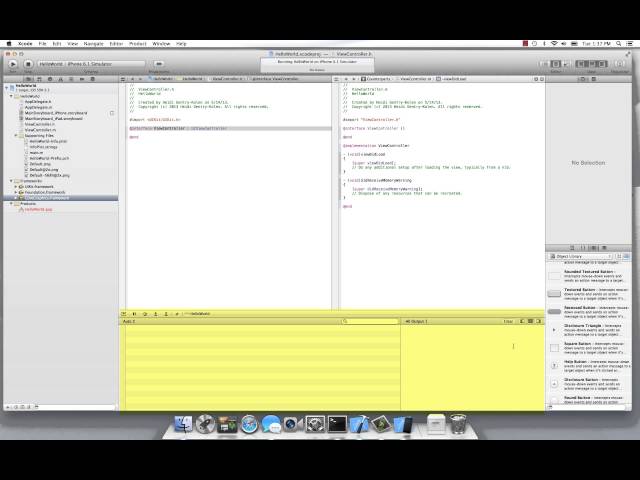Viewport: 640px width, 480px height.
Task: Open the Window menu
Action: pyautogui.click(x=161, y=44)
